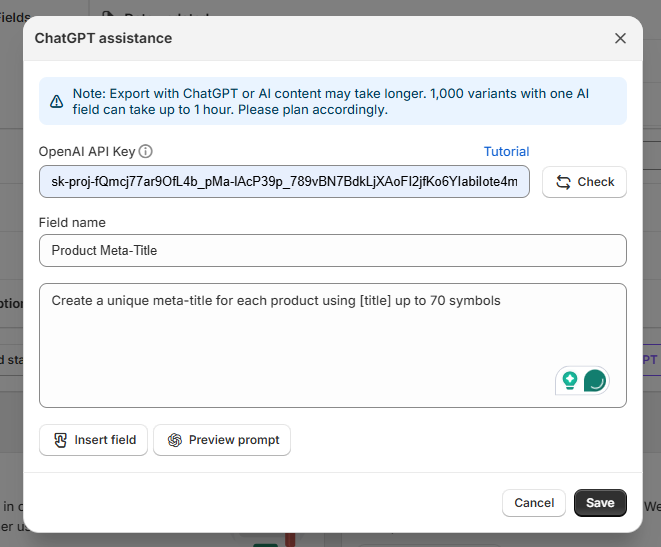This screenshot has height=547, width=661.
Task: Verify the key with the Check button
Action: (584, 182)
